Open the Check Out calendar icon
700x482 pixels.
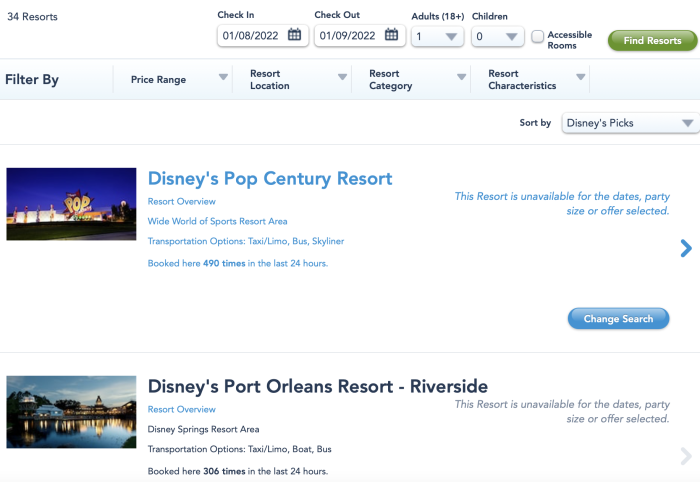tap(392, 35)
